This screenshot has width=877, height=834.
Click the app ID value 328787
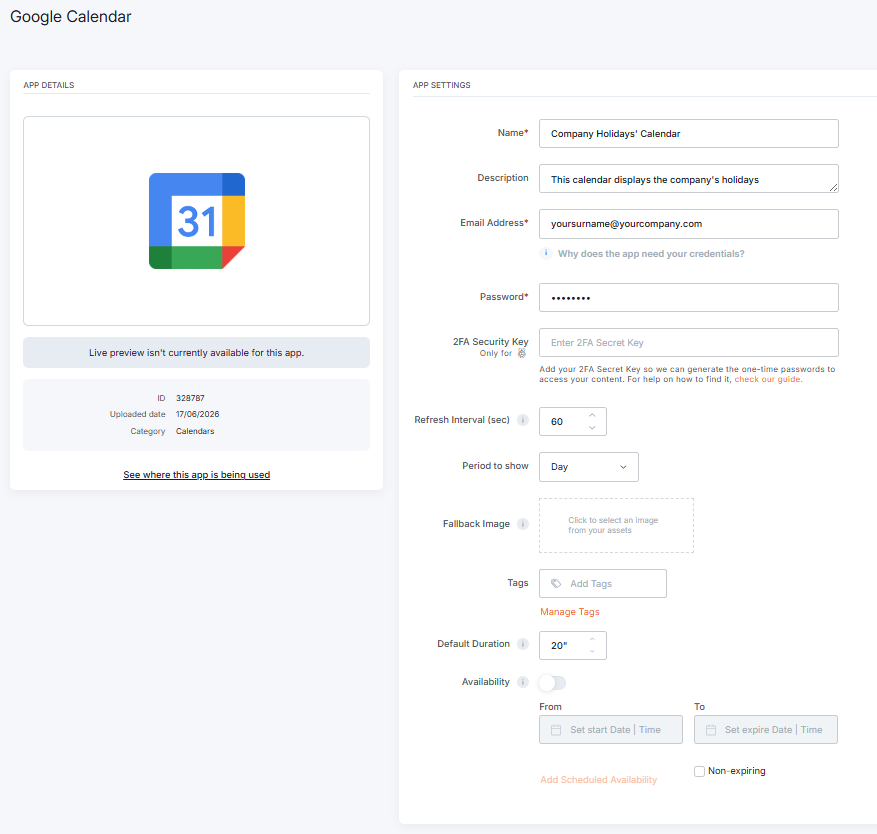190,398
